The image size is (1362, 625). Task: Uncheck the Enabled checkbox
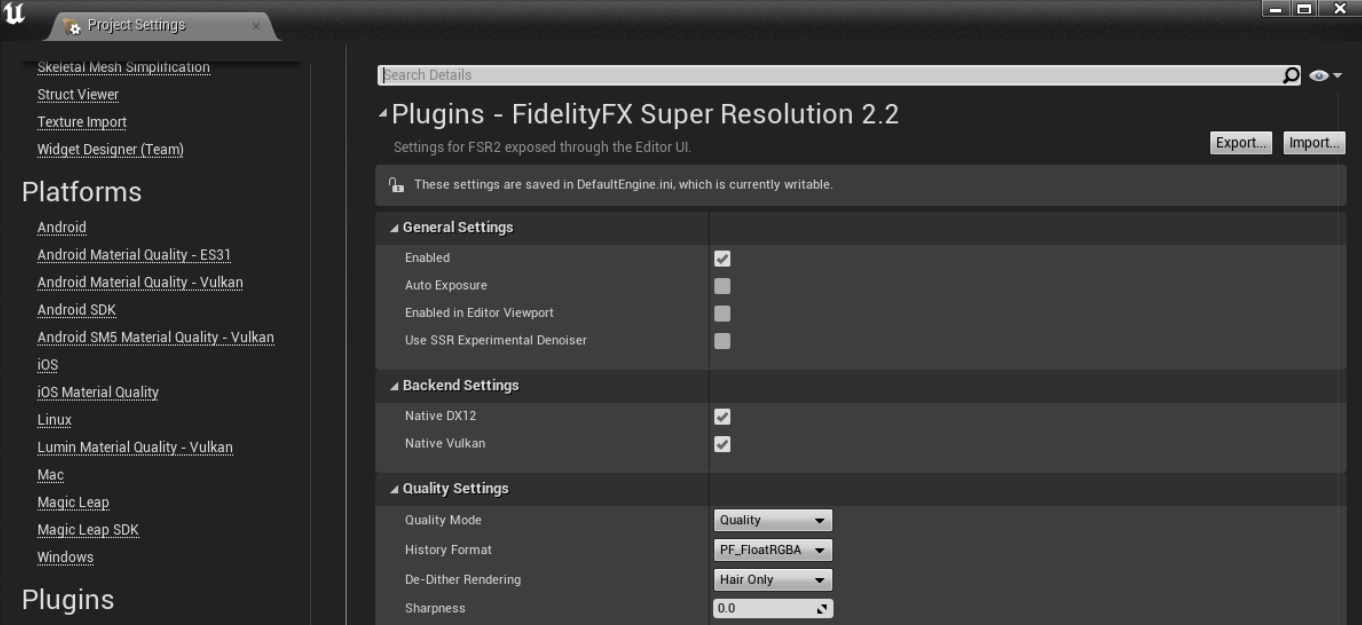pos(722,259)
